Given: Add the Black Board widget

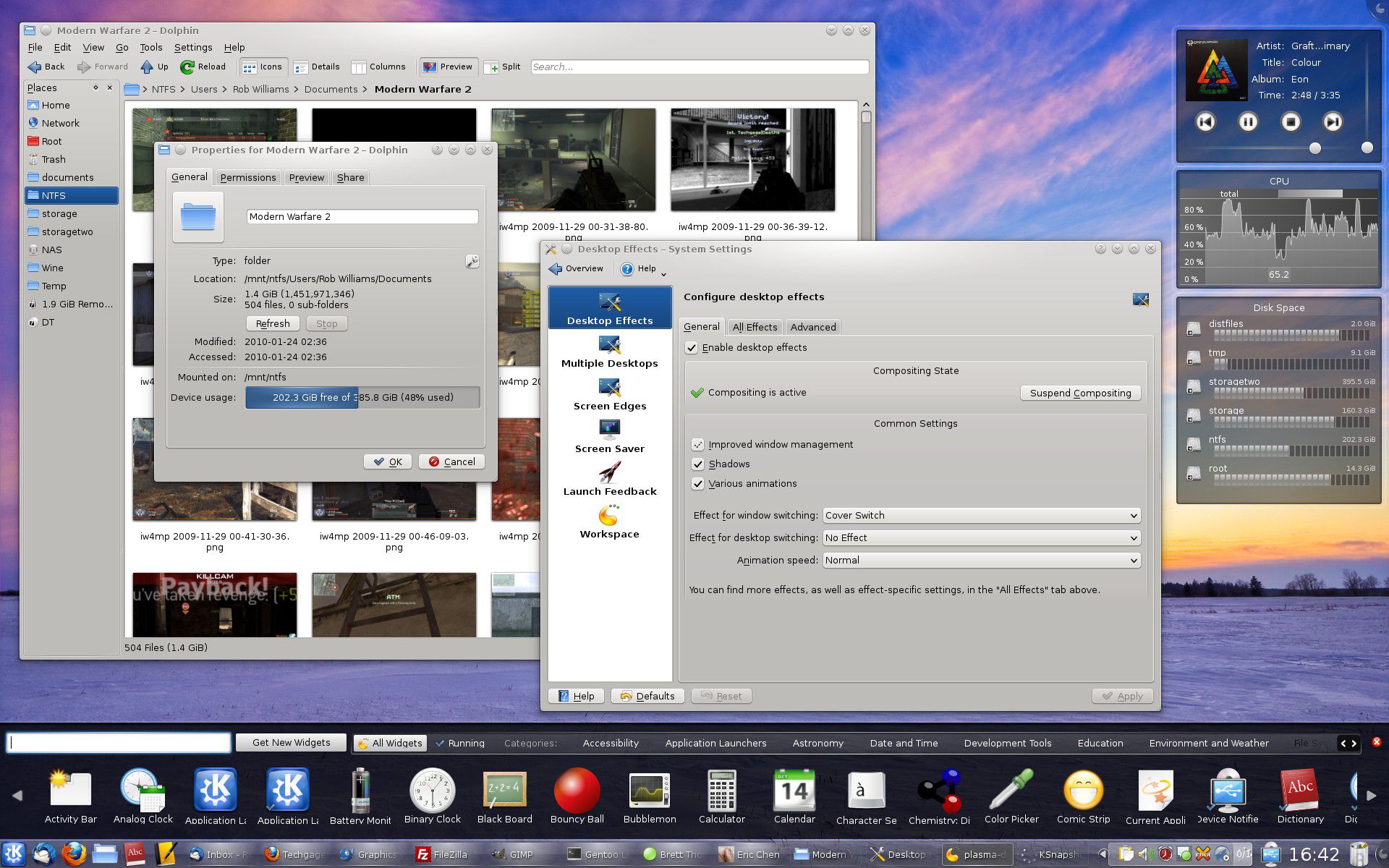Looking at the screenshot, I should 504,796.
